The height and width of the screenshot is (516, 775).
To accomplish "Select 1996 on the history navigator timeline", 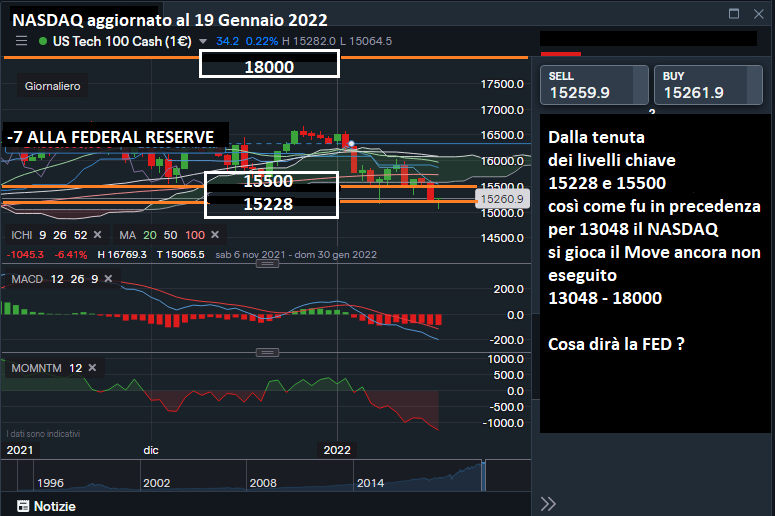I will (50, 483).
